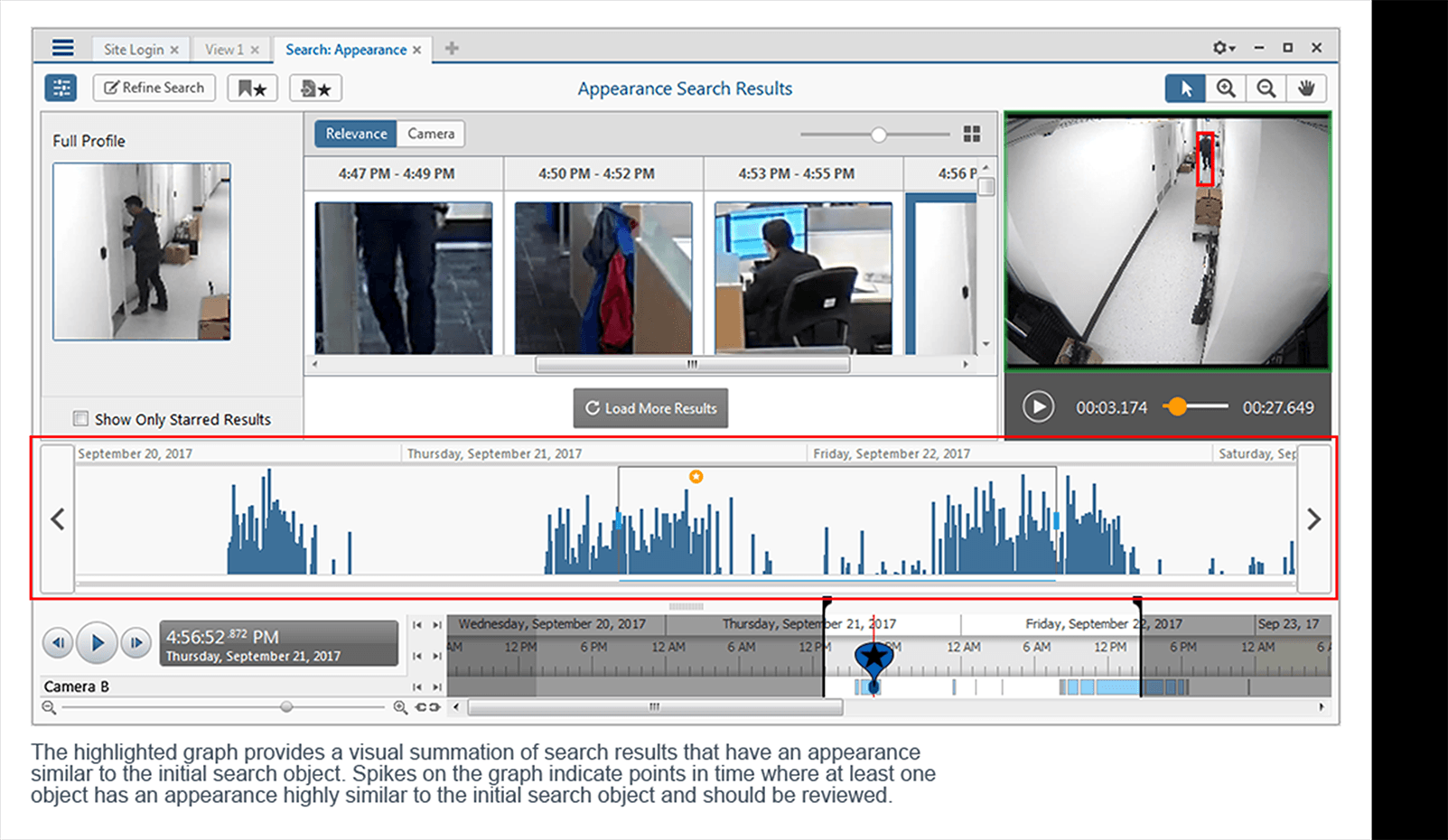Bookmark the starred results

click(252, 89)
